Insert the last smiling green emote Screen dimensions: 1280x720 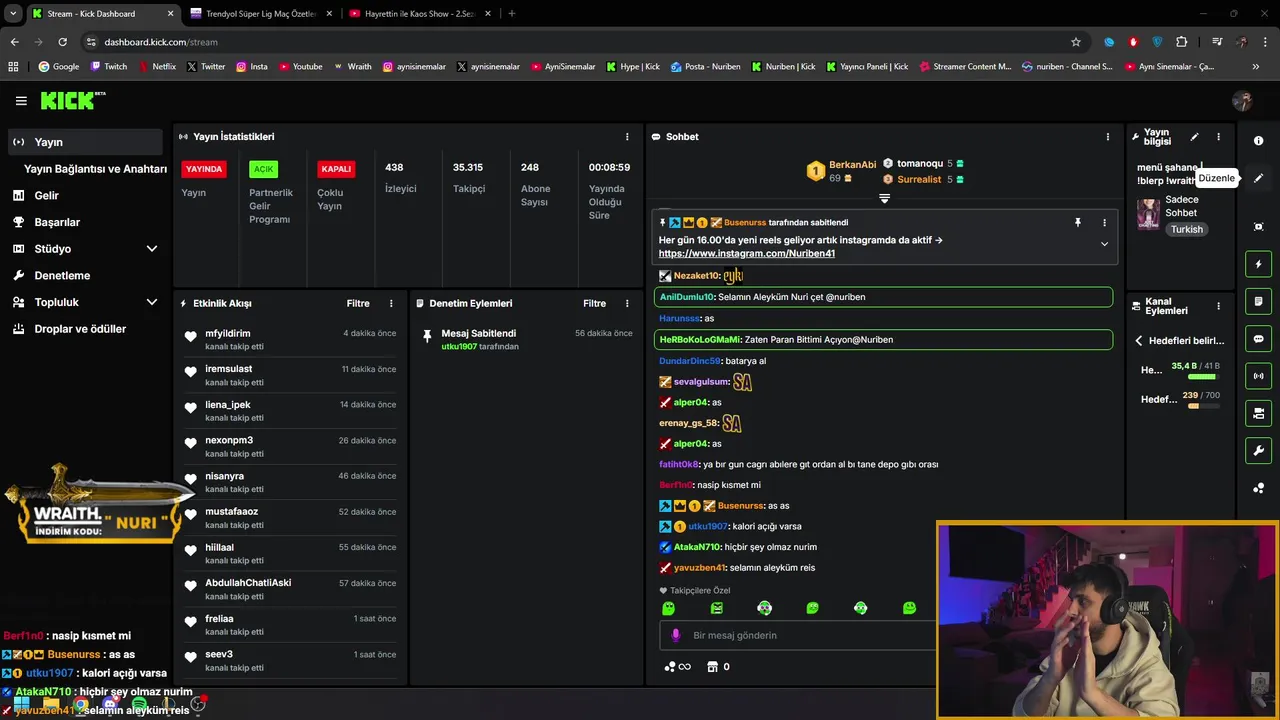(909, 608)
